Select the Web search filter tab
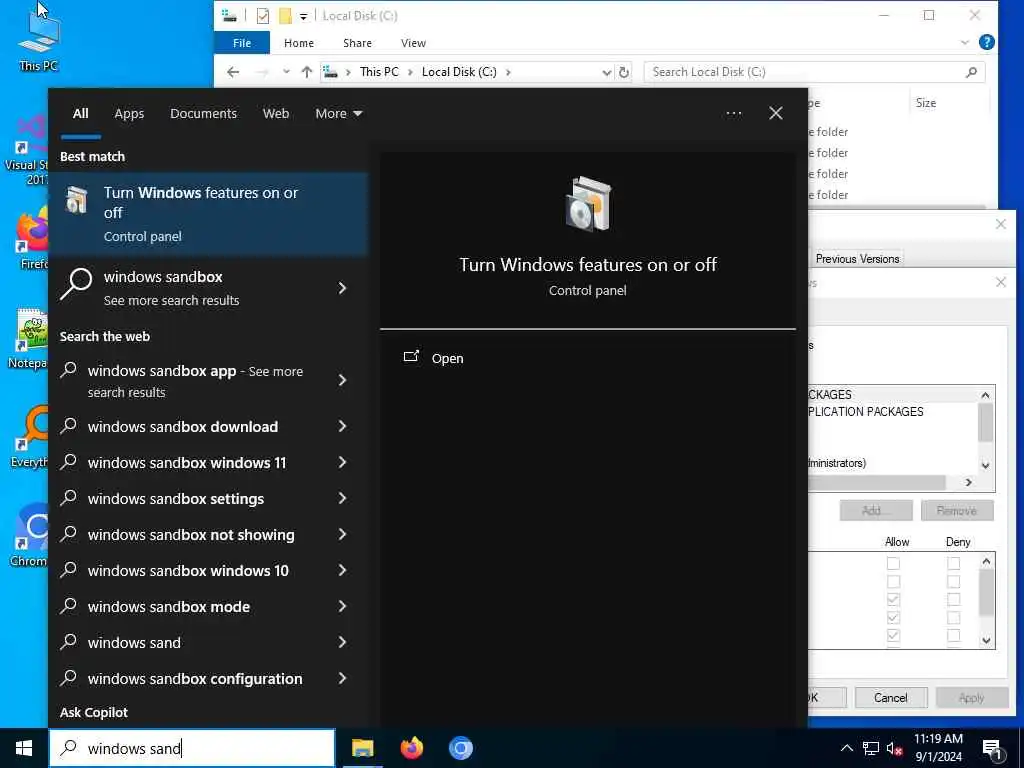 (276, 114)
